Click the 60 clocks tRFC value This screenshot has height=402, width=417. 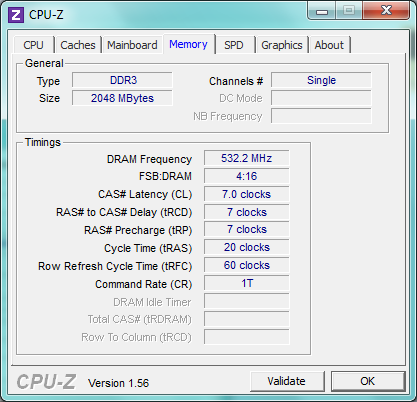(x=247, y=265)
